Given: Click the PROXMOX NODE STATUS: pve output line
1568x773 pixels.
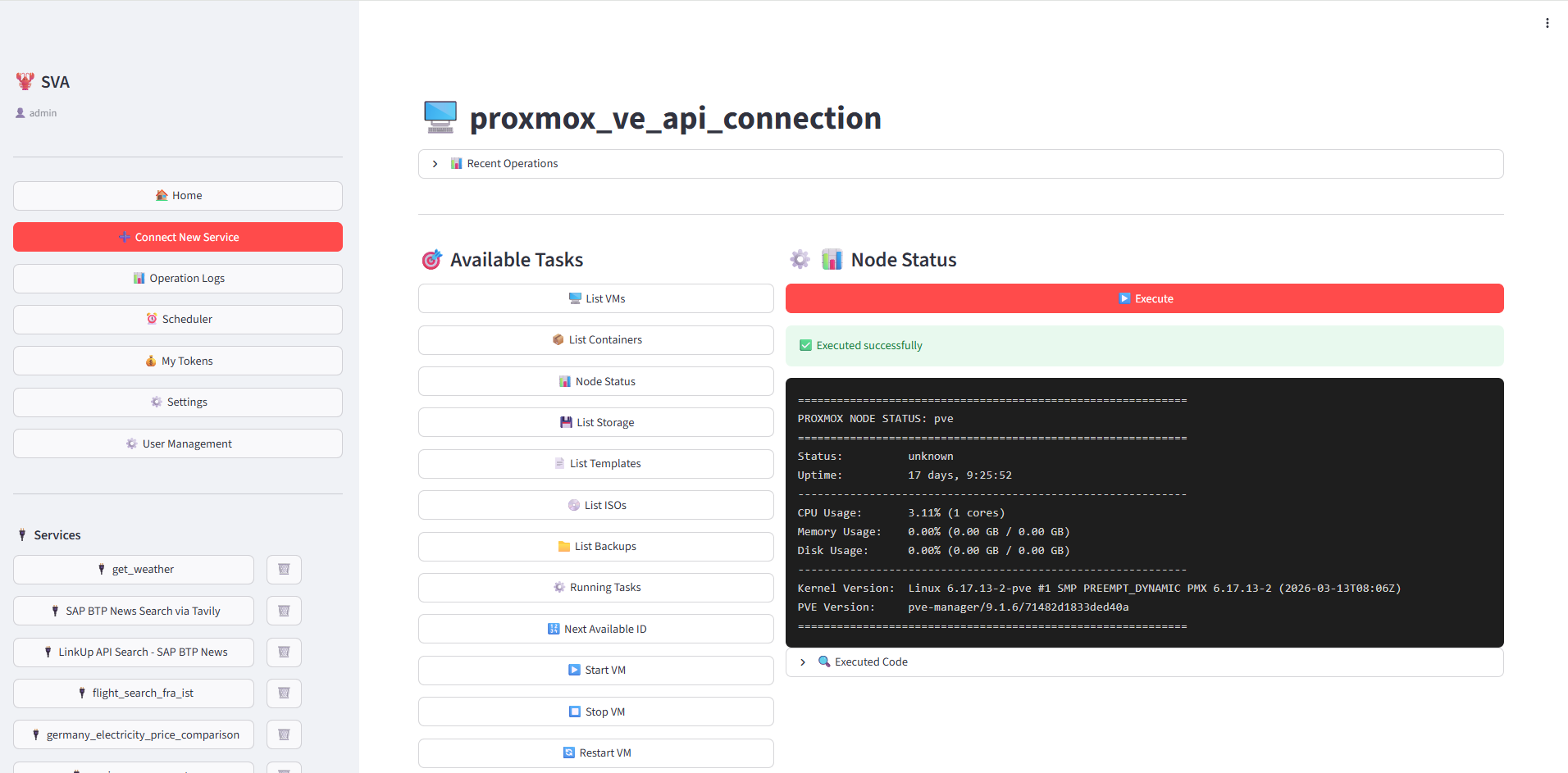Looking at the screenshot, I should (875, 419).
